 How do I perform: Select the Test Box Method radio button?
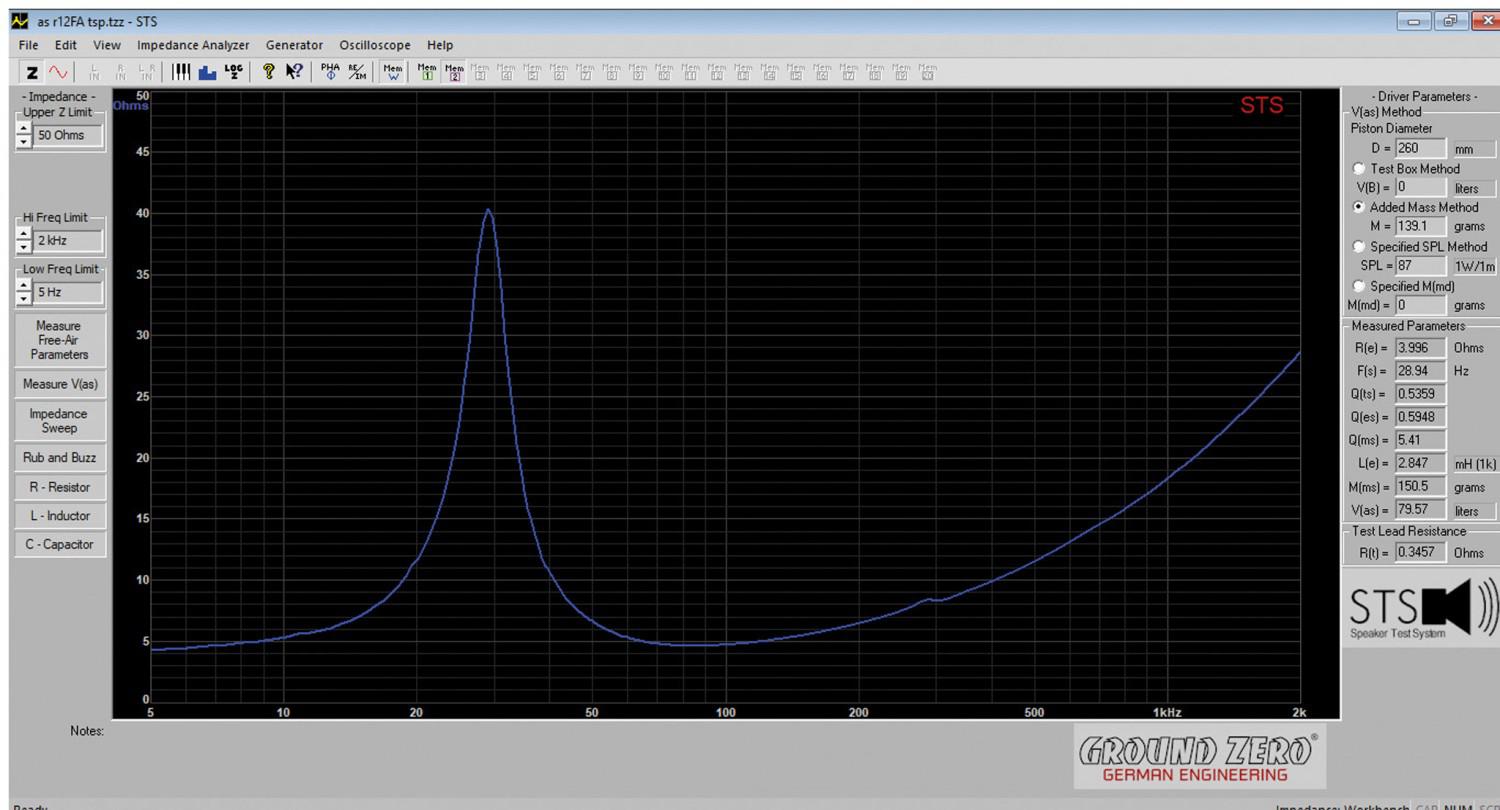click(x=1359, y=169)
